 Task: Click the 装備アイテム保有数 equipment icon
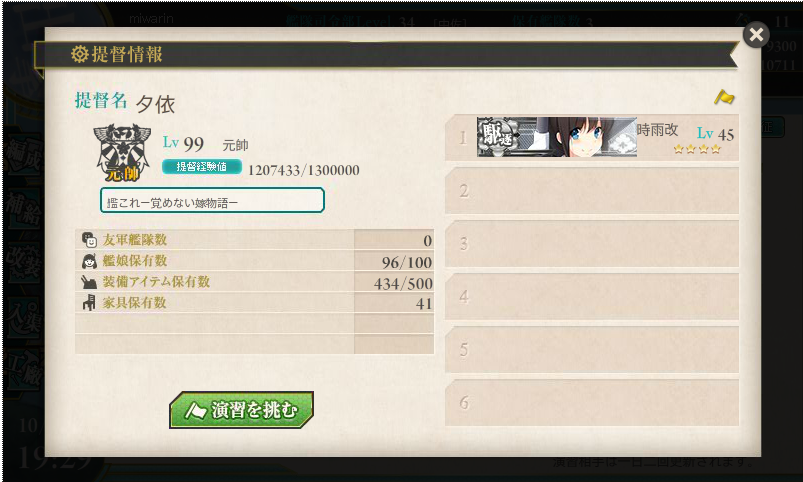point(89,282)
